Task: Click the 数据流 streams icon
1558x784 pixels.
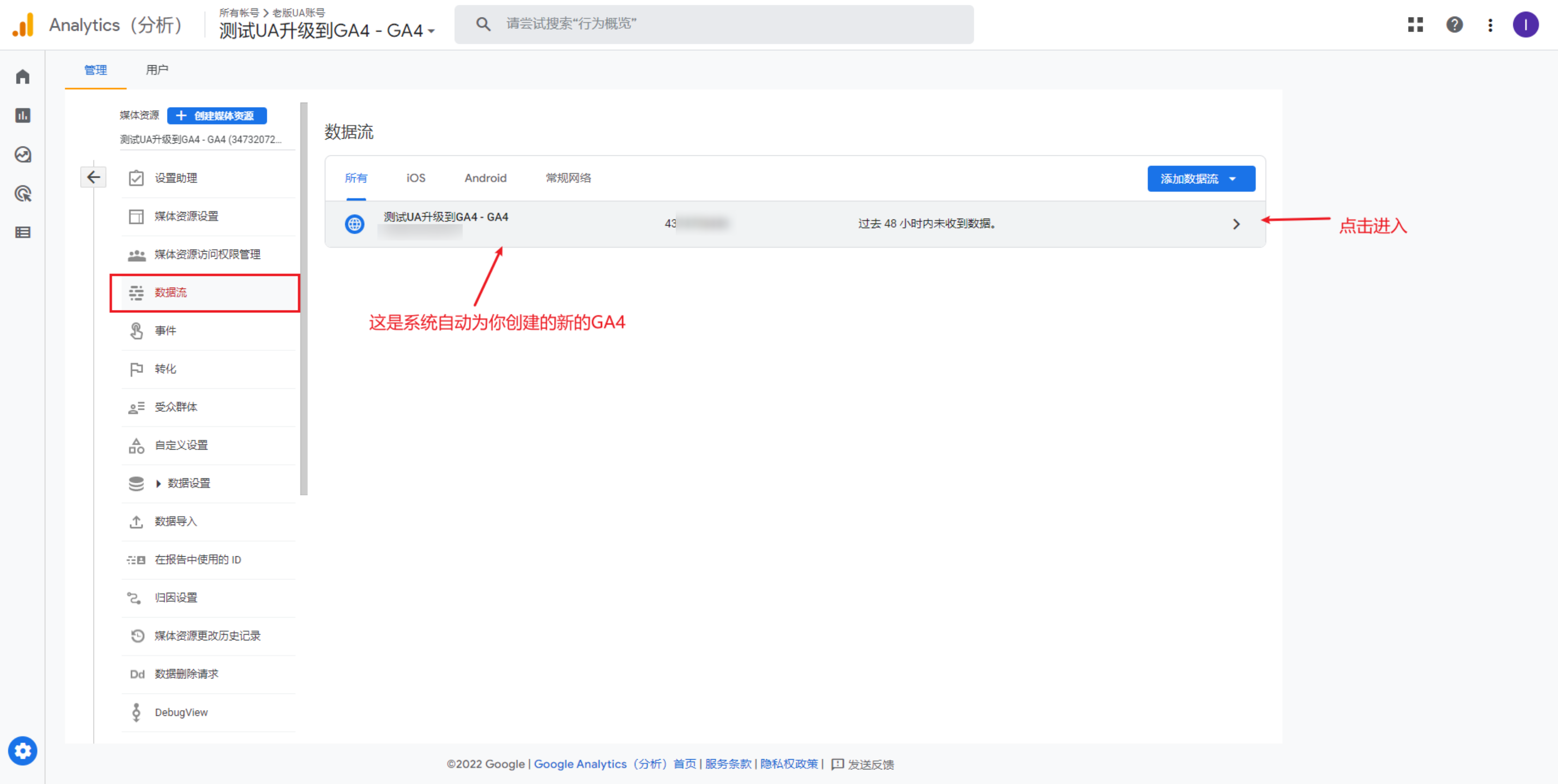Action: point(136,293)
